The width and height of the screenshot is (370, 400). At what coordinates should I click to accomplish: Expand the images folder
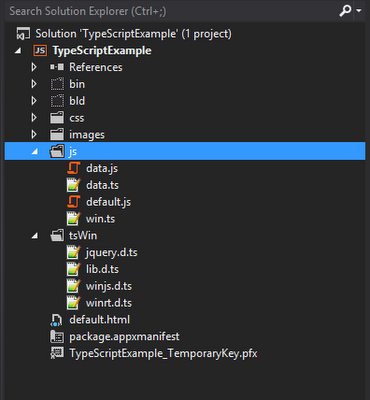point(34,134)
